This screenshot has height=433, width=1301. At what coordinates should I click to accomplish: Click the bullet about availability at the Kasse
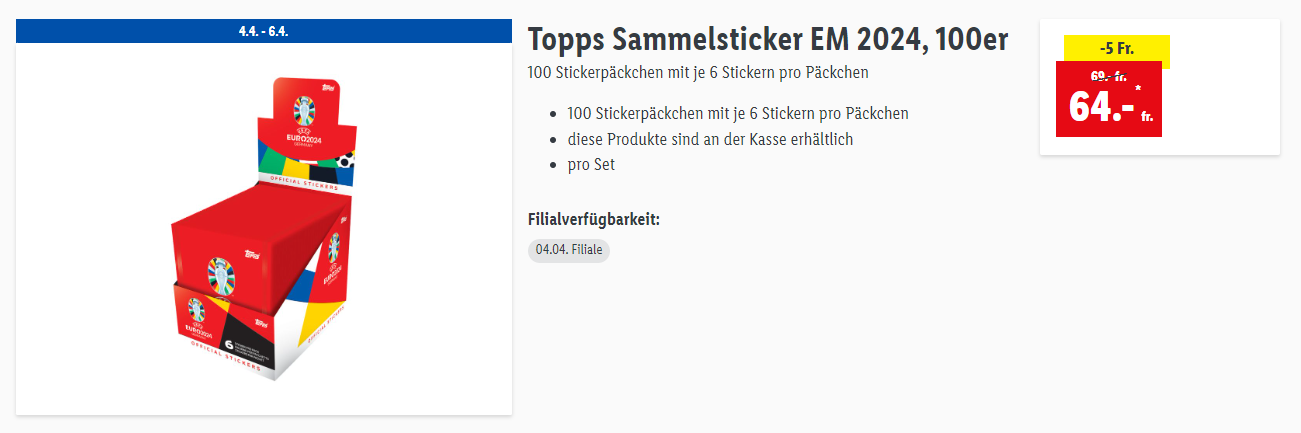point(710,139)
